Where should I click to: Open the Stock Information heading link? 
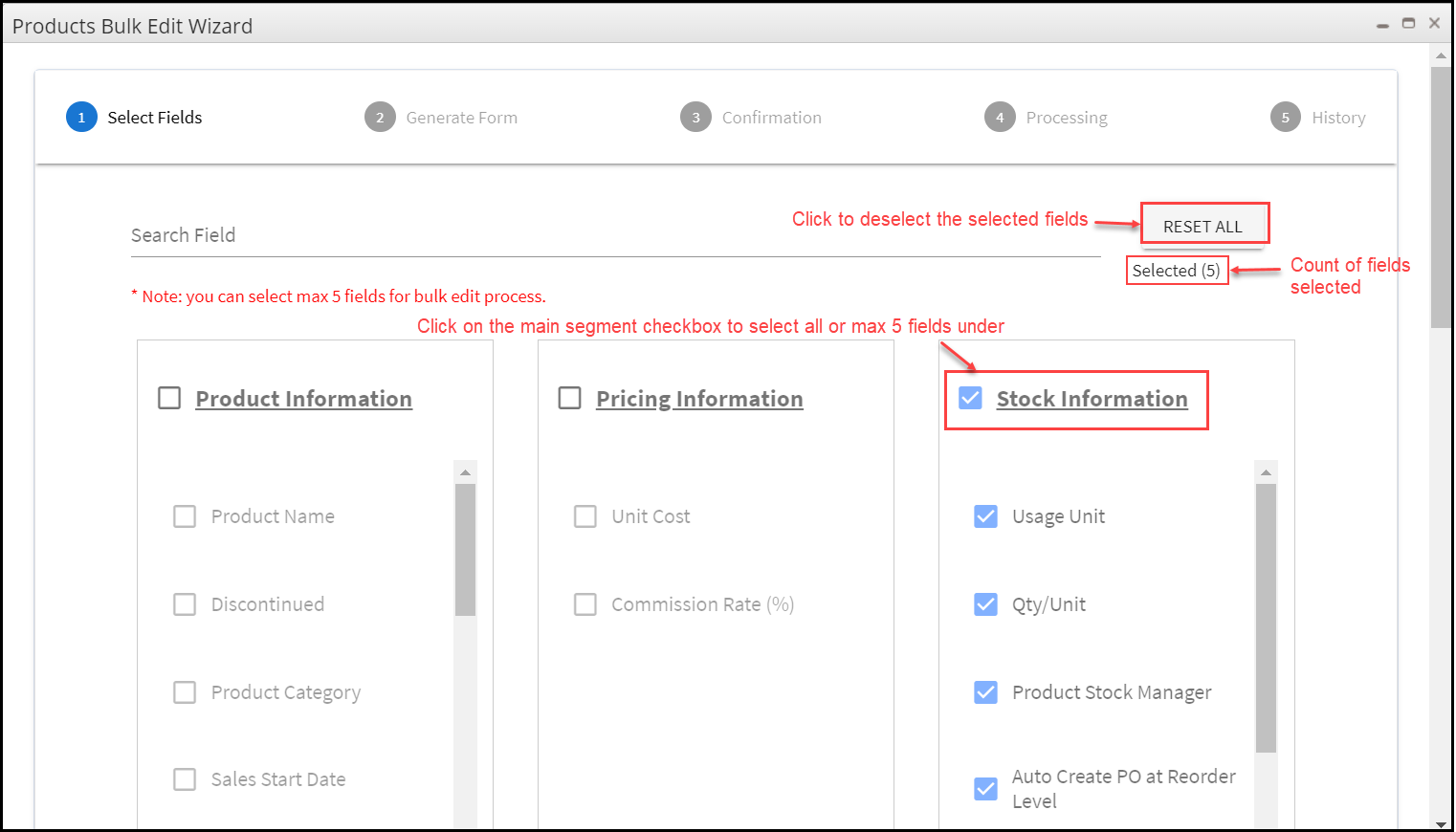tap(1092, 399)
